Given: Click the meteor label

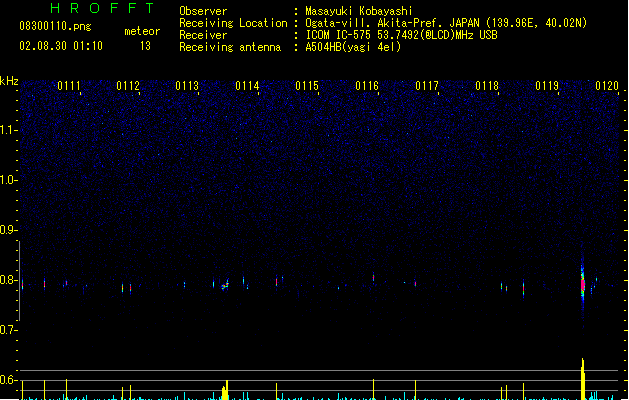Looking at the screenshot, I should [142, 31].
